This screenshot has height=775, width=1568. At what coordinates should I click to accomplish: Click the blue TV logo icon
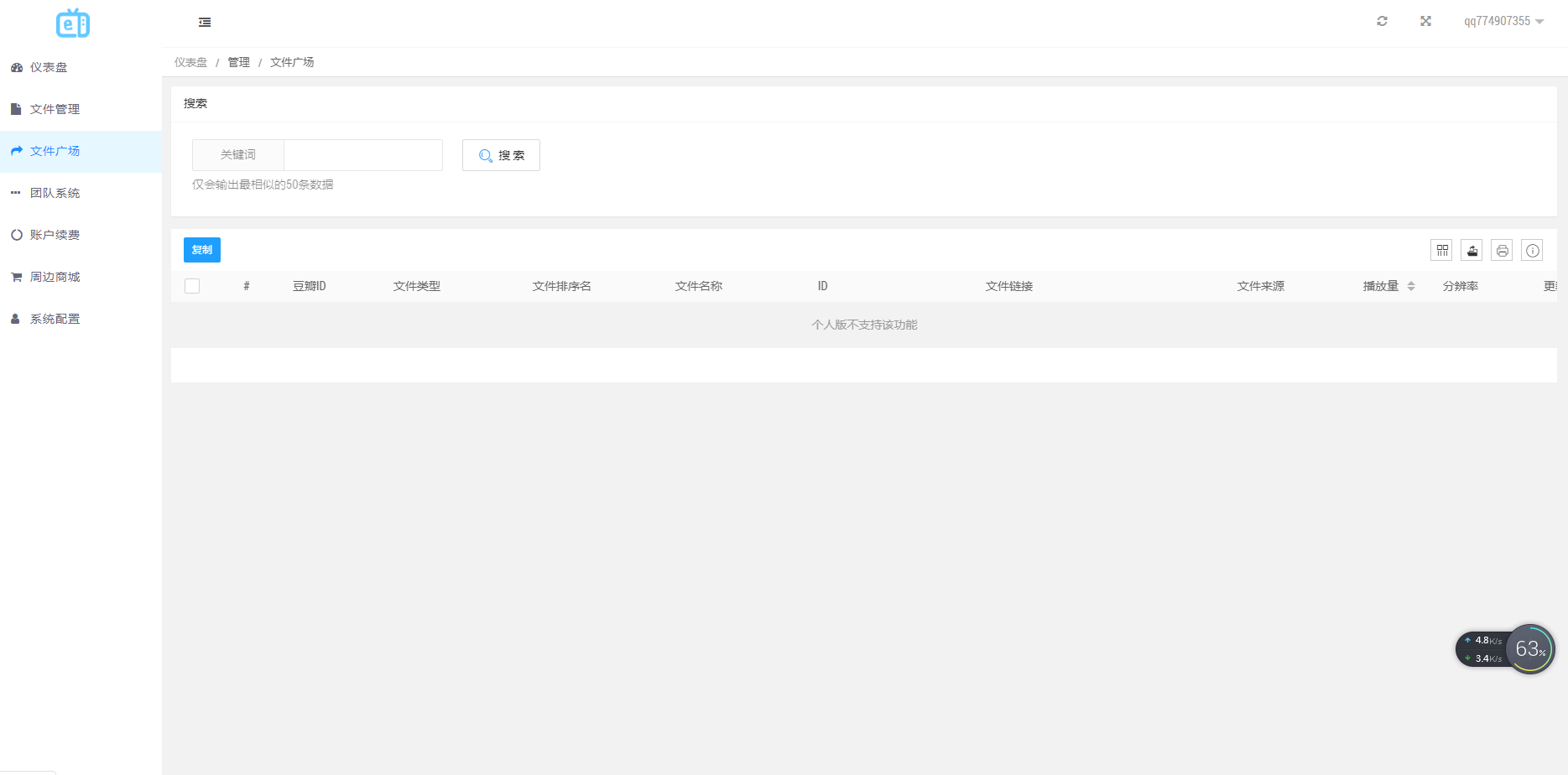(73, 23)
